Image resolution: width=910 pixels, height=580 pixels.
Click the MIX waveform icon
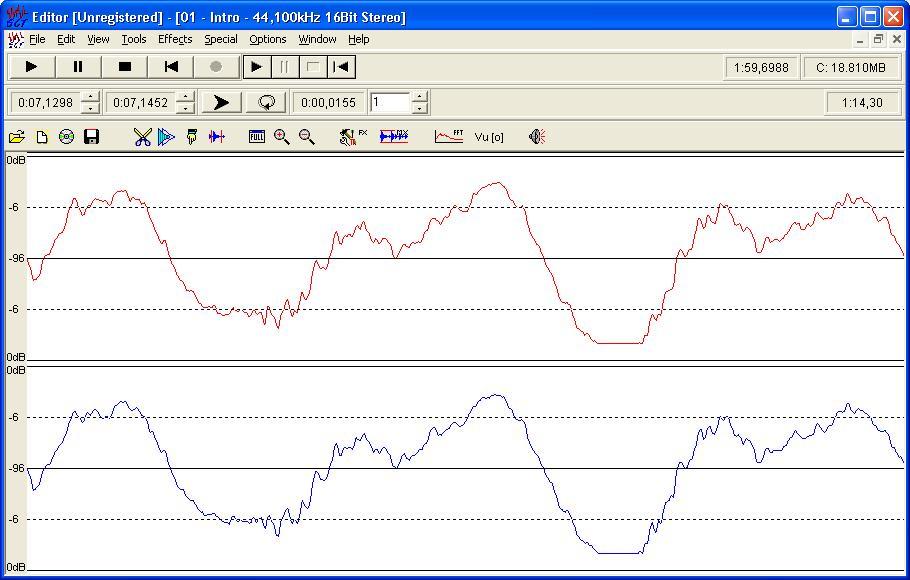[394, 137]
